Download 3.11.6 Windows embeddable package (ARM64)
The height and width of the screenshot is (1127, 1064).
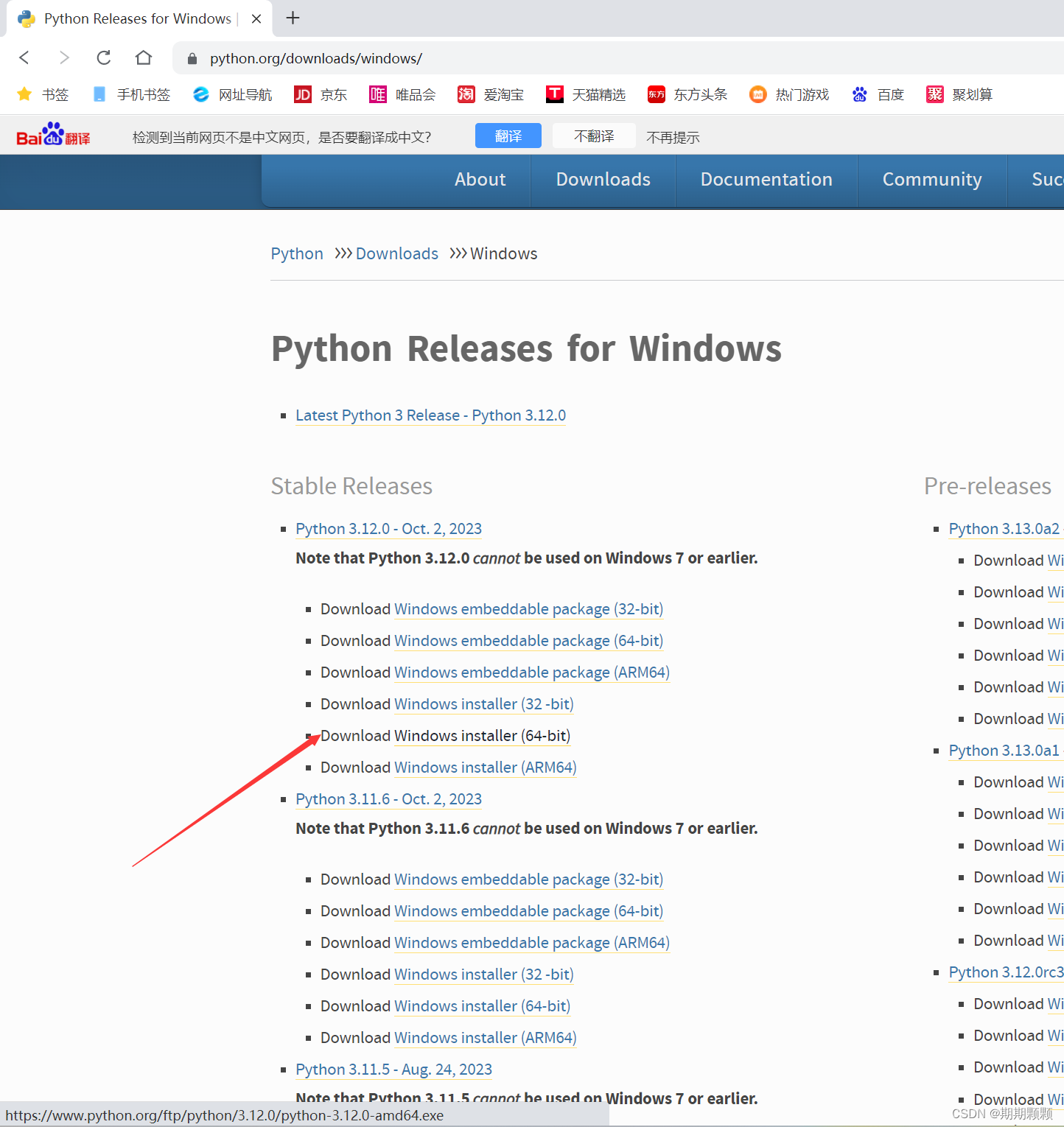pyautogui.click(x=532, y=943)
